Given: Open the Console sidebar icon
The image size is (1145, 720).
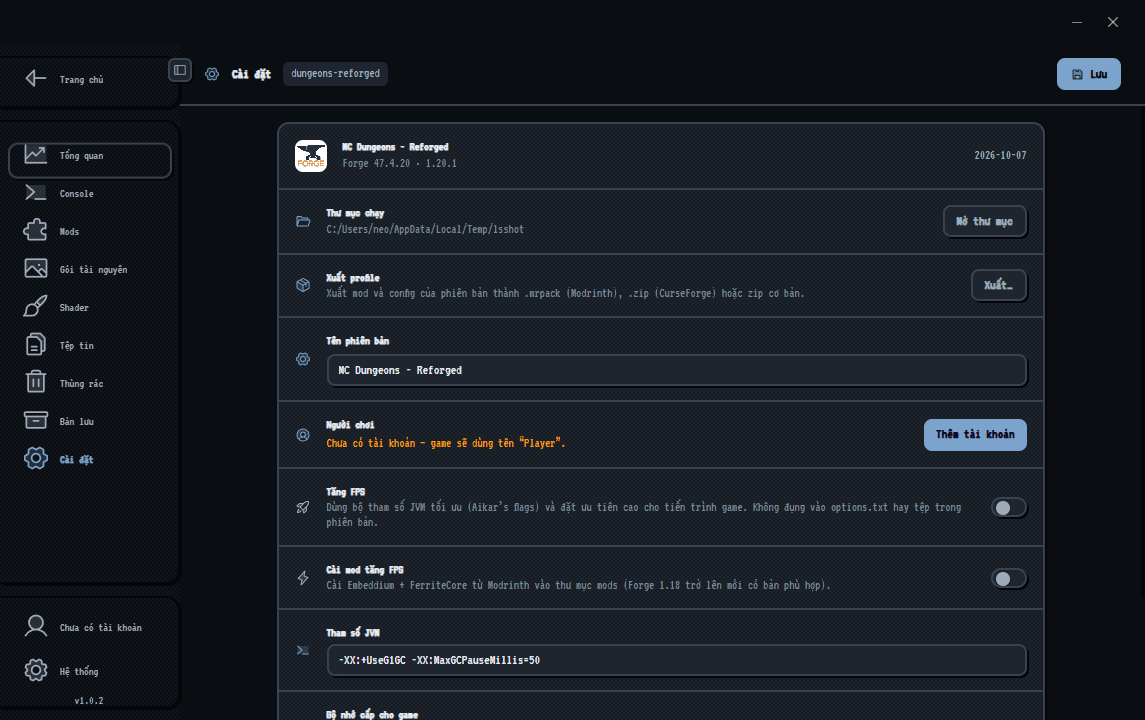Looking at the screenshot, I should tap(35, 193).
